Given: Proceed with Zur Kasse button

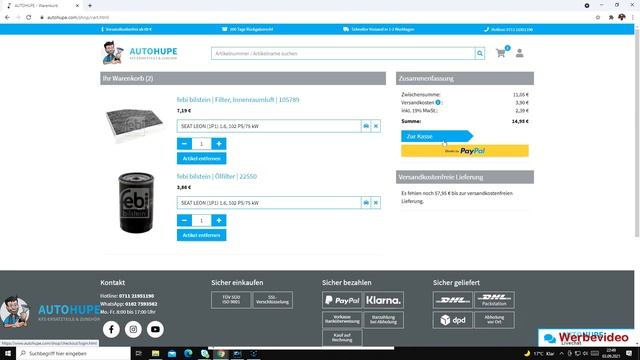Looking at the screenshot, I should pyautogui.click(x=436, y=136).
